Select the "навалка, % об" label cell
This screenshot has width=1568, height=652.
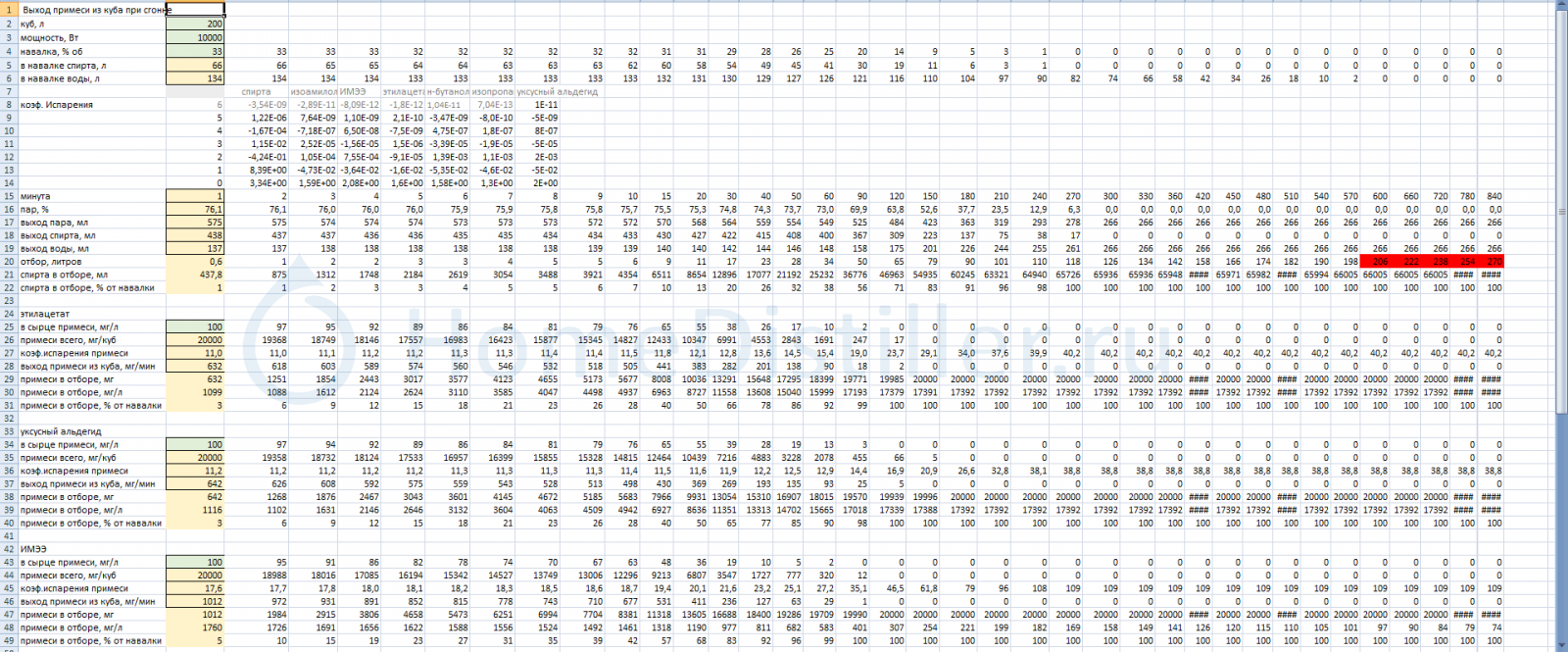(x=92, y=51)
